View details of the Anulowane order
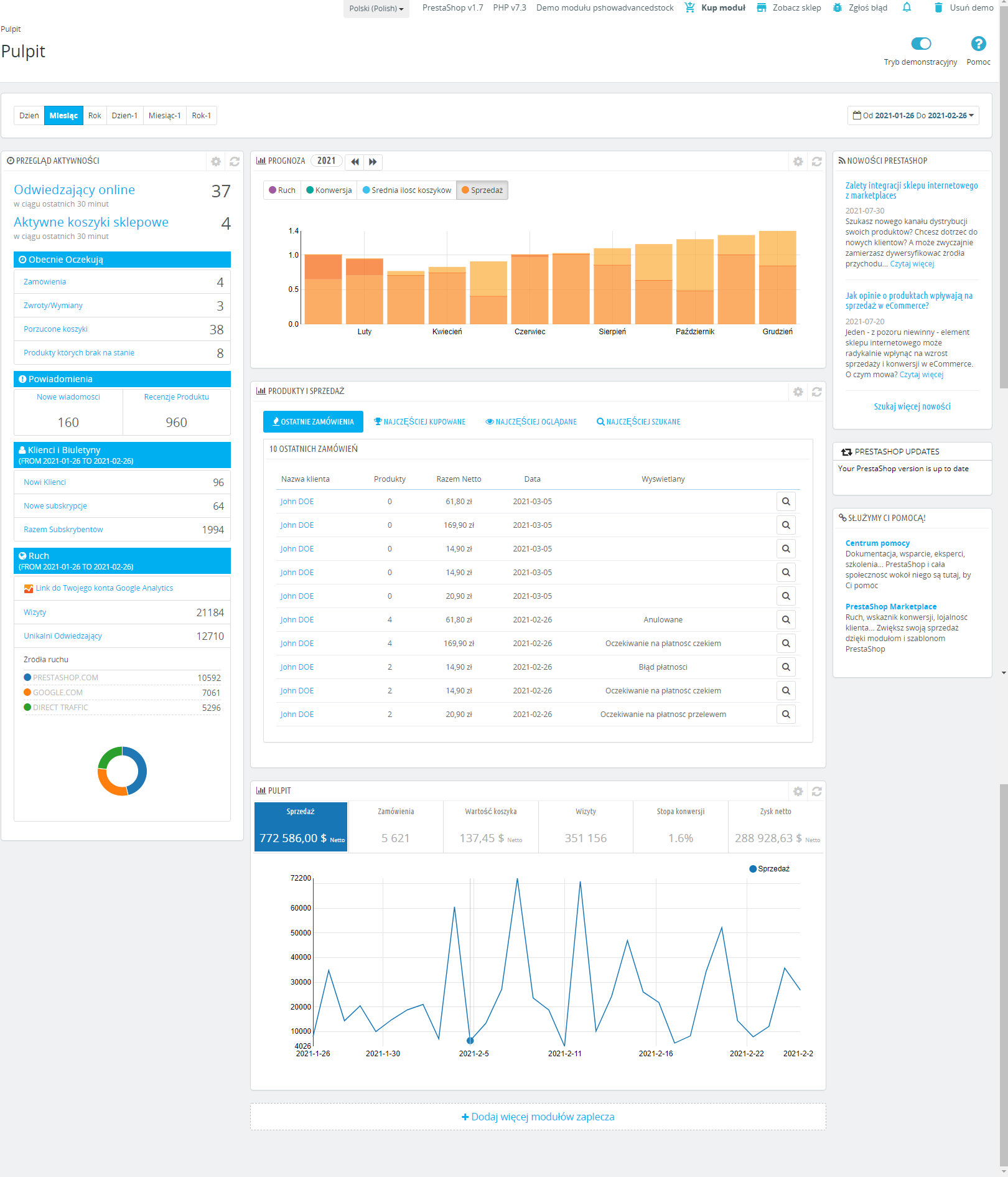The image size is (1008, 1177). (786, 620)
